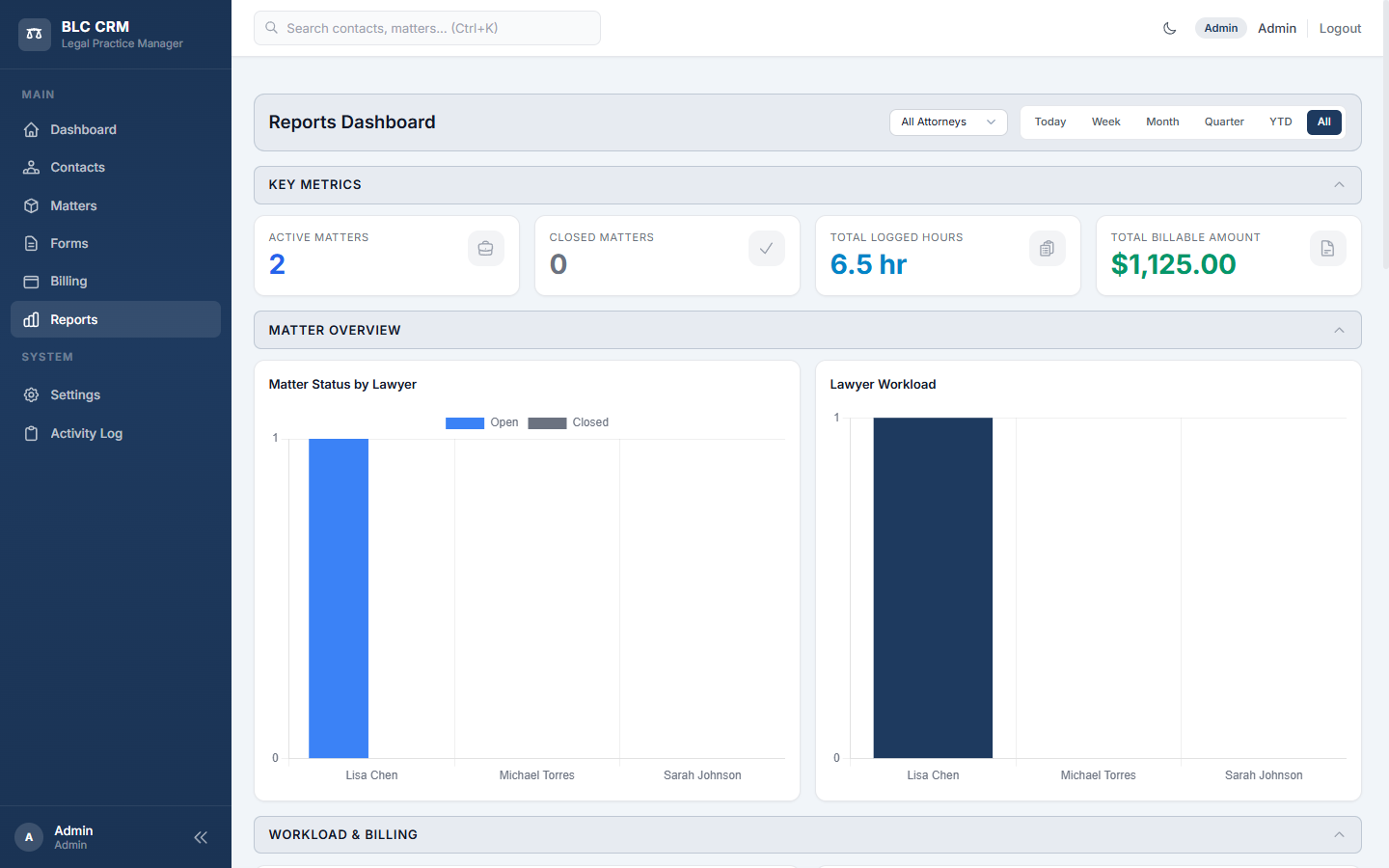Open the All Attorneys dropdown

coord(948,122)
